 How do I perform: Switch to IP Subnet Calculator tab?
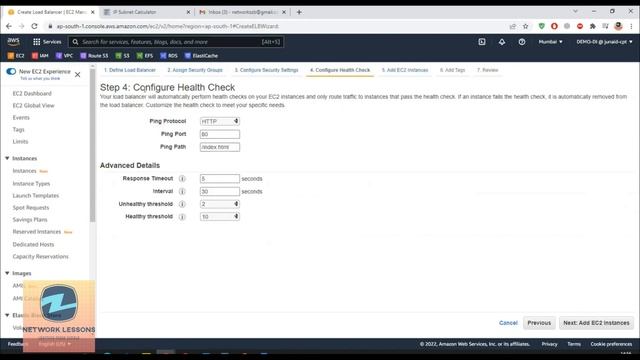[147, 12]
